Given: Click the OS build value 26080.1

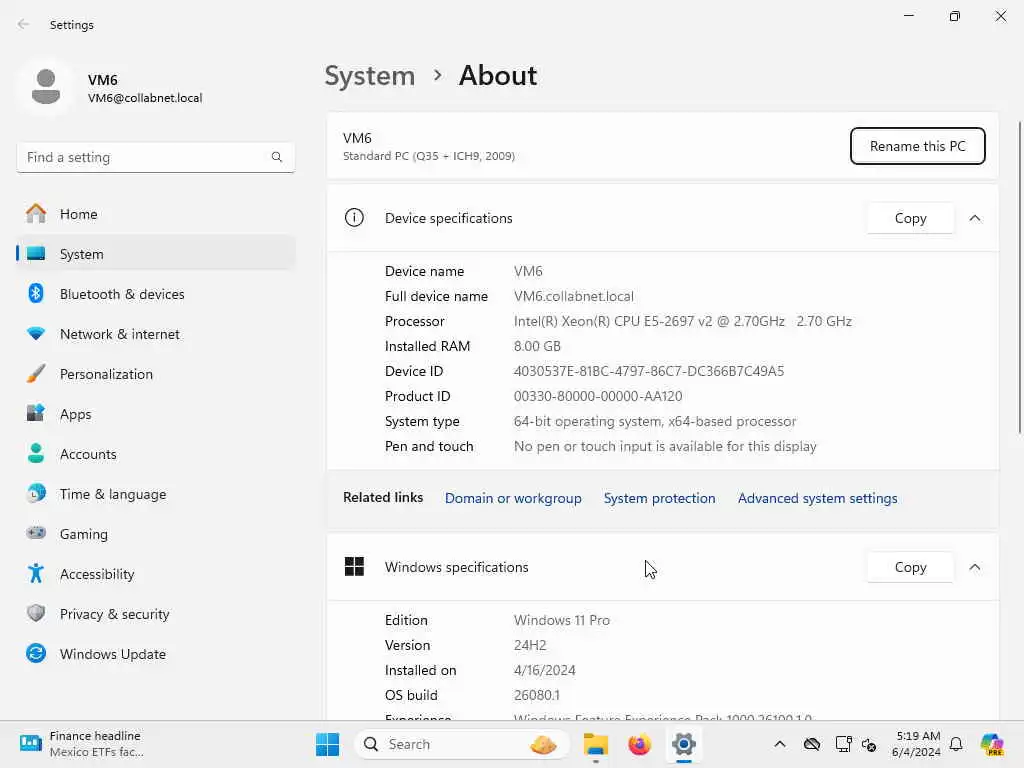Looking at the screenshot, I should tap(536, 695).
